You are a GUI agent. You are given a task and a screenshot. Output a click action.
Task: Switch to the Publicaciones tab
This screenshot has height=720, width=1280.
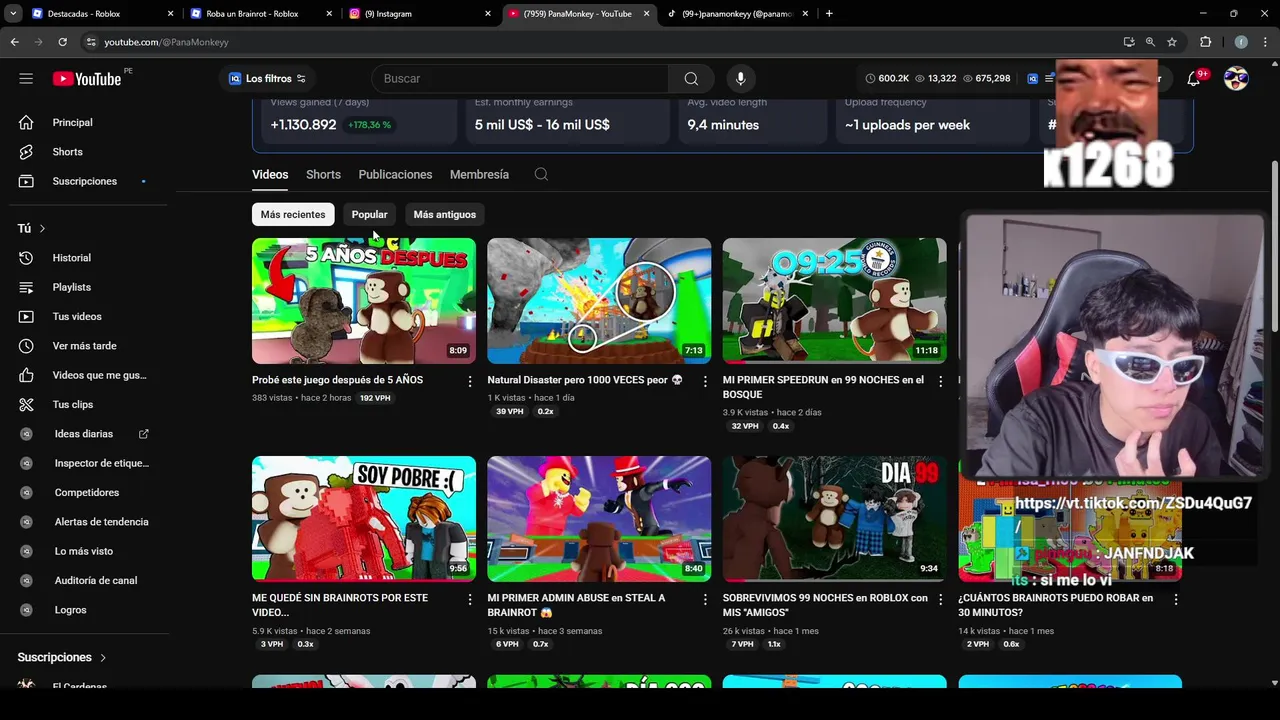point(395,174)
